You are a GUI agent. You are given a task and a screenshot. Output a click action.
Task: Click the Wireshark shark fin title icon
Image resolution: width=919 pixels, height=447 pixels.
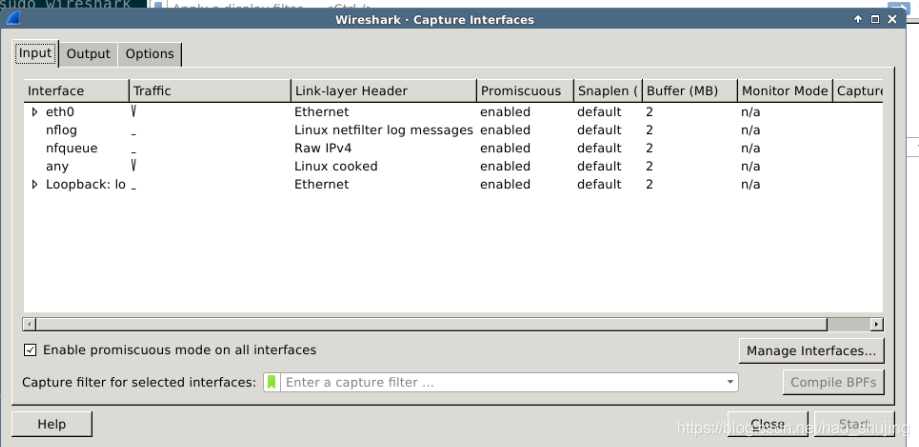pyautogui.click(x=13, y=19)
